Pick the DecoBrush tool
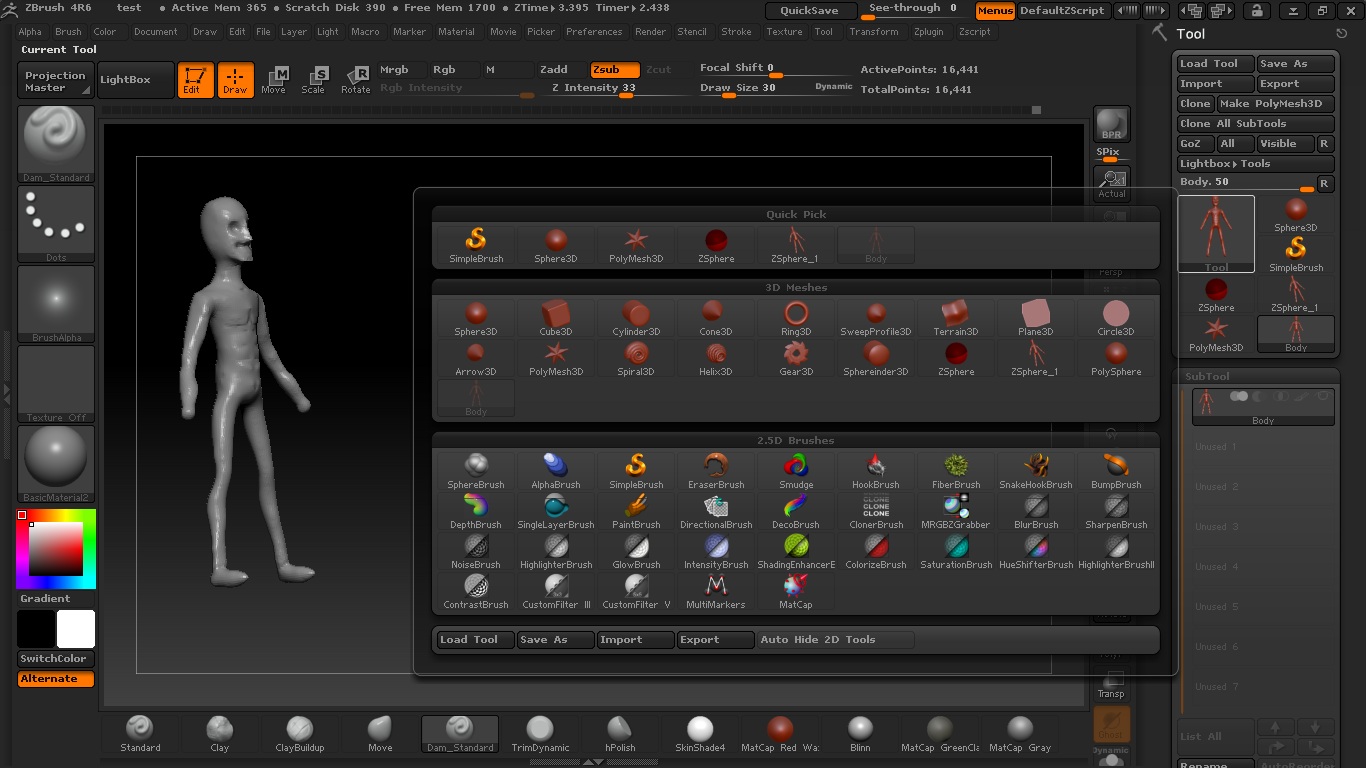 [x=796, y=512]
